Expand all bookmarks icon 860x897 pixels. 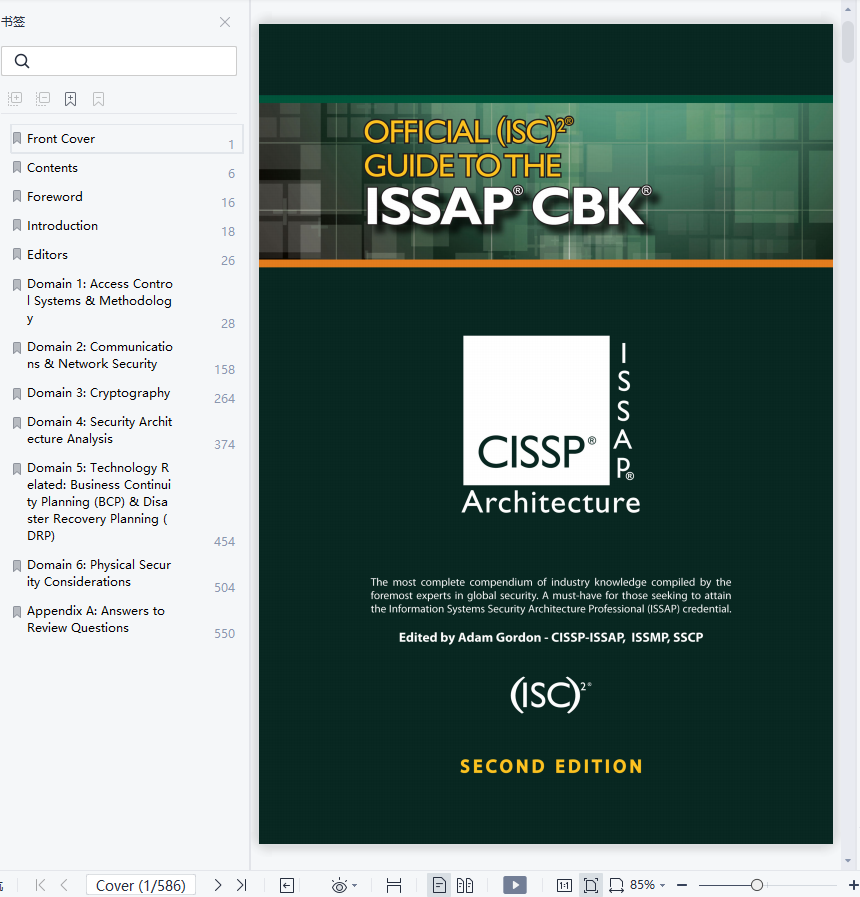15,98
